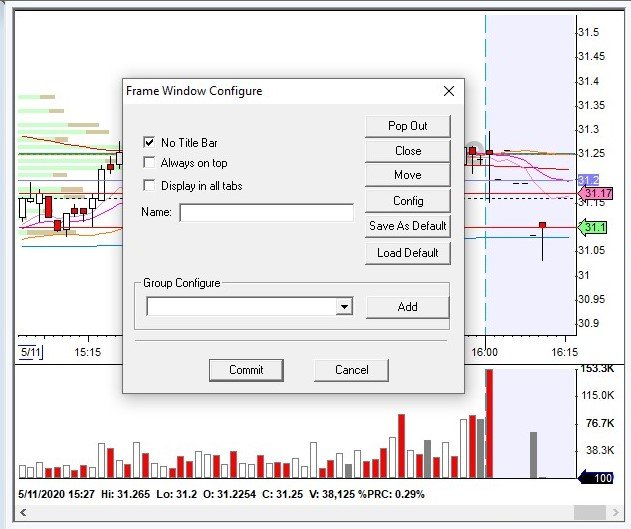Click the black 100 volume axis marker
Image resolution: width=631 pixels, height=529 pixels.
pos(596,479)
